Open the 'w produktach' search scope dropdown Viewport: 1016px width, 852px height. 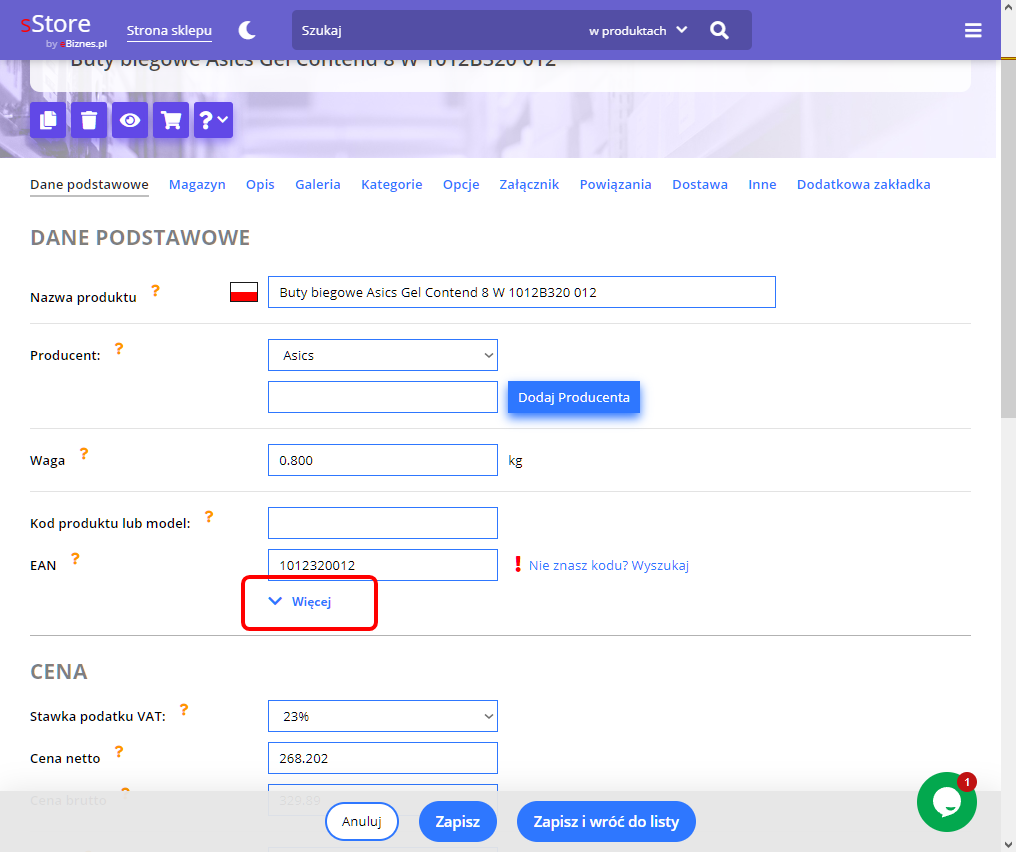638,30
